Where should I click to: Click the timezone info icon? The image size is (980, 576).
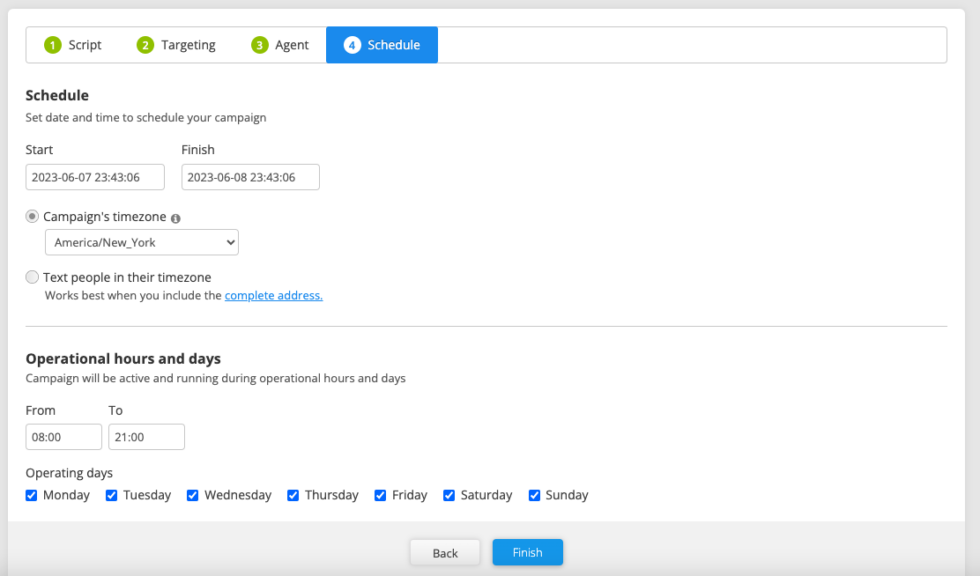pos(175,218)
